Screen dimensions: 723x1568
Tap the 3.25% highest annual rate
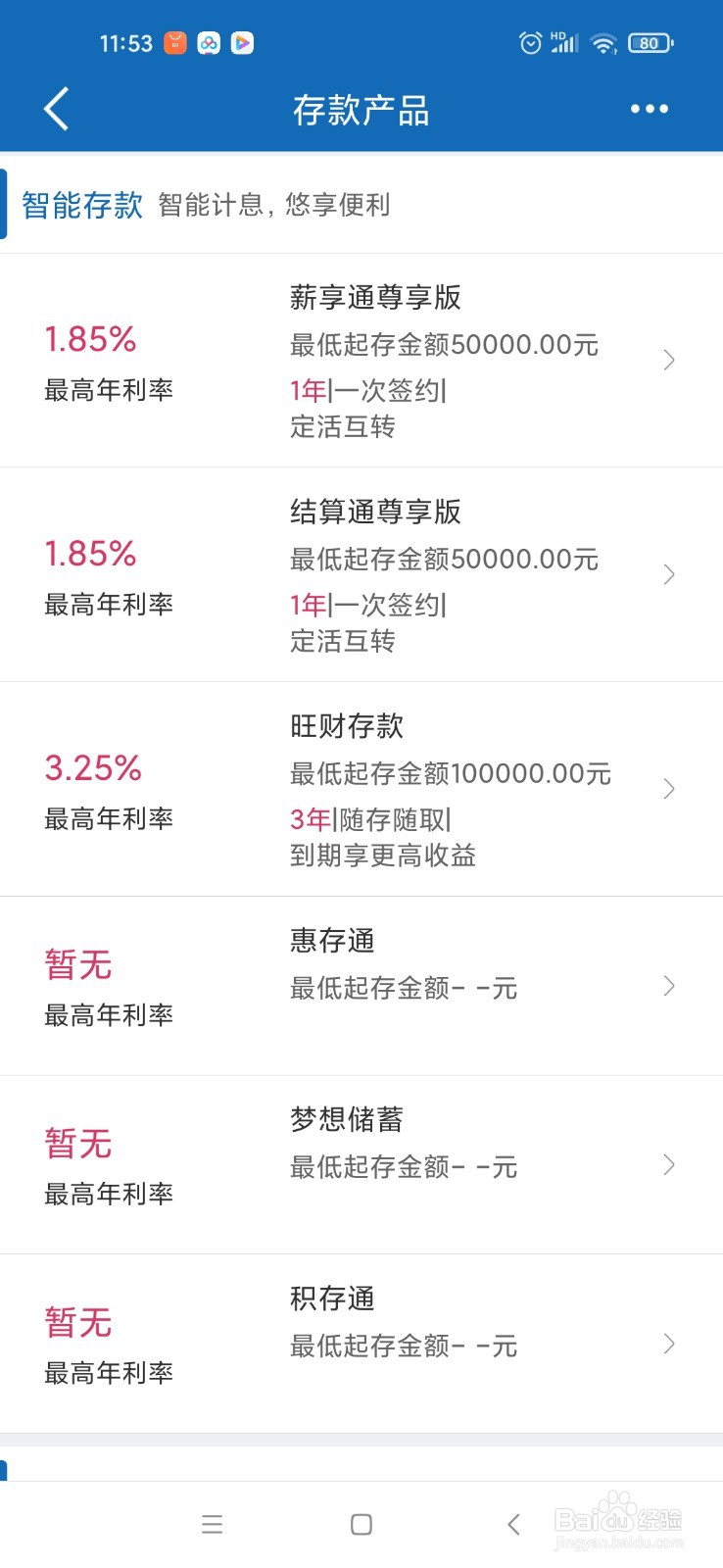[93, 767]
